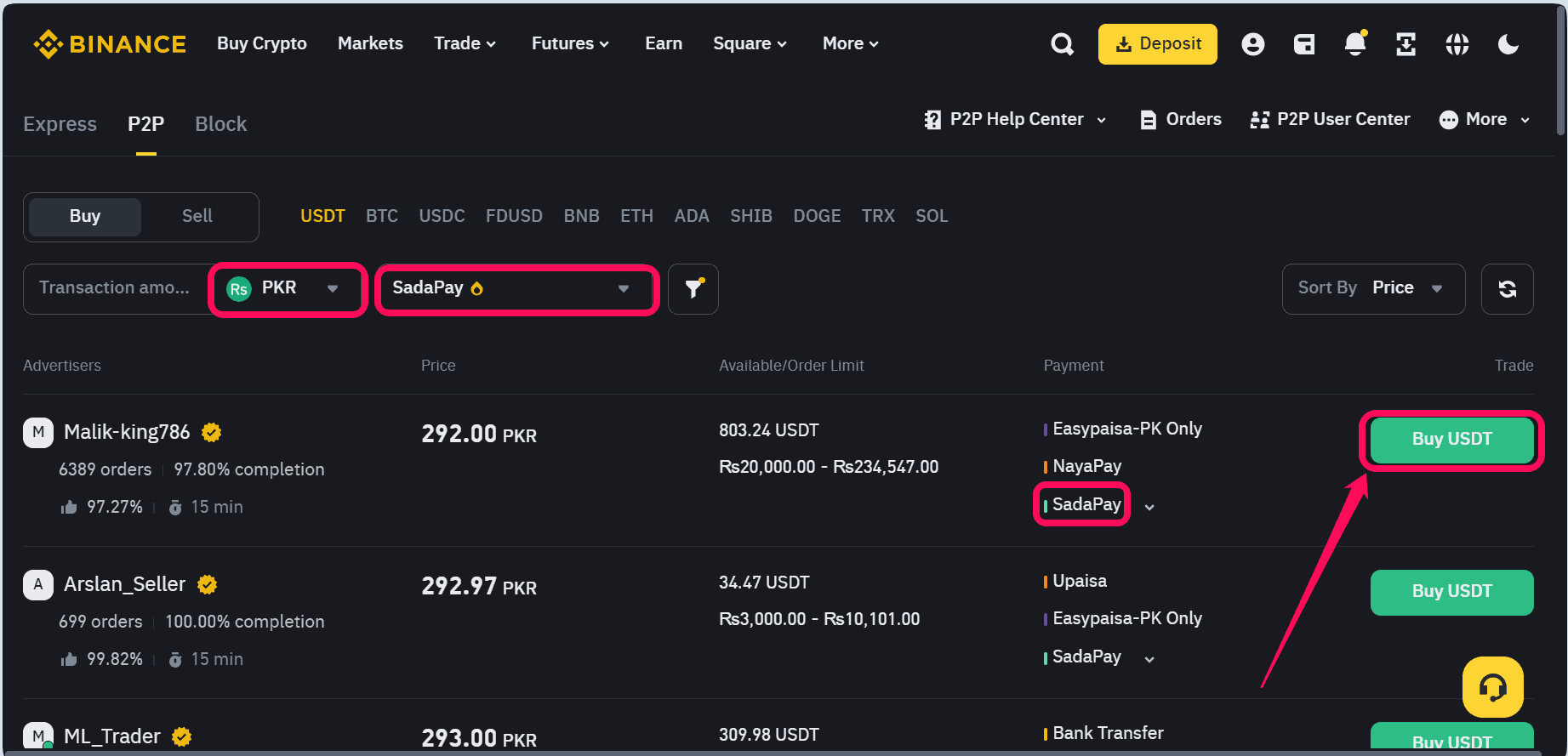The image size is (1568, 756).
Task: Click the Binance logo
Action: click(x=109, y=43)
